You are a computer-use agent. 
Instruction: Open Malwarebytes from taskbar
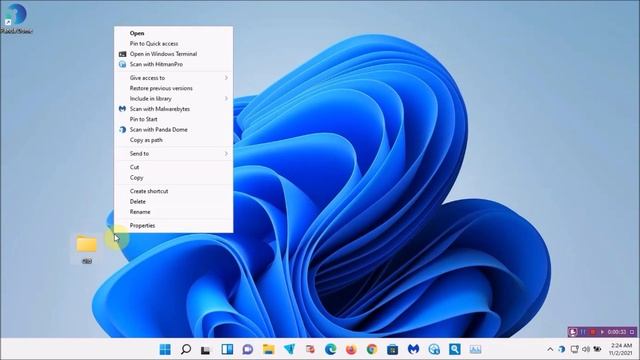pos(413,349)
